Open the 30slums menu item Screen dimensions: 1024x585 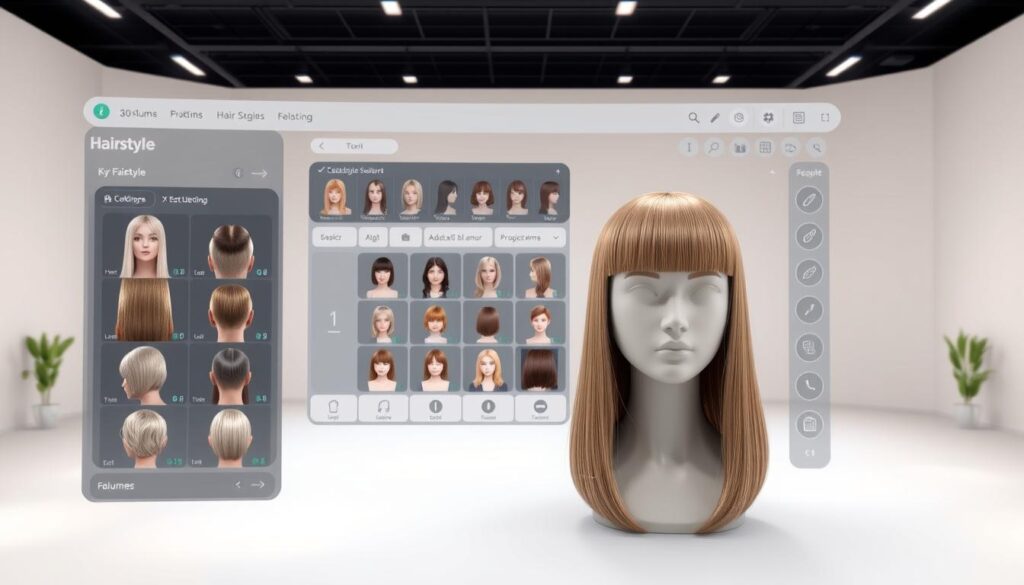[x=138, y=114]
